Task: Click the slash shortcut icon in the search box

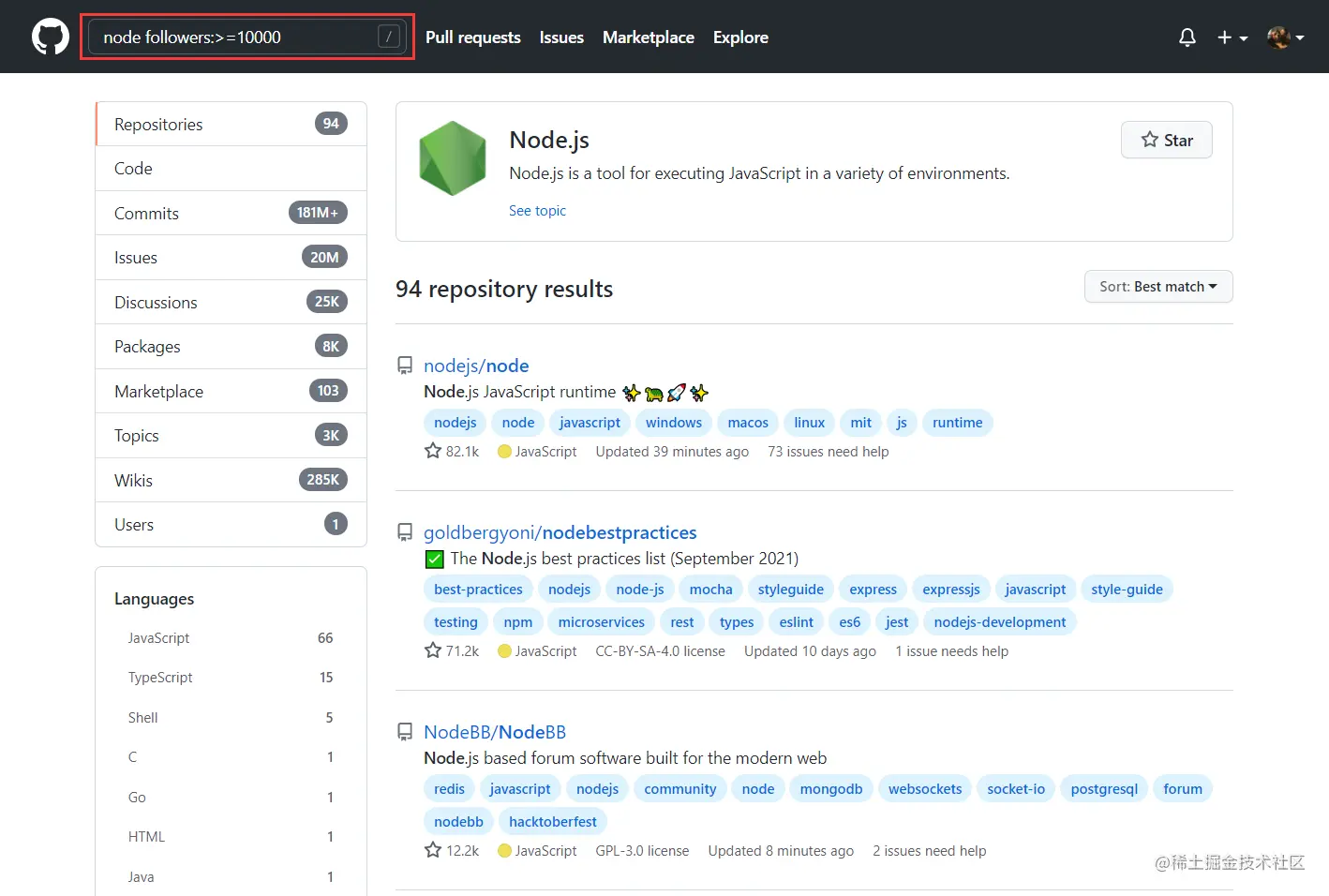Action: coord(389,37)
